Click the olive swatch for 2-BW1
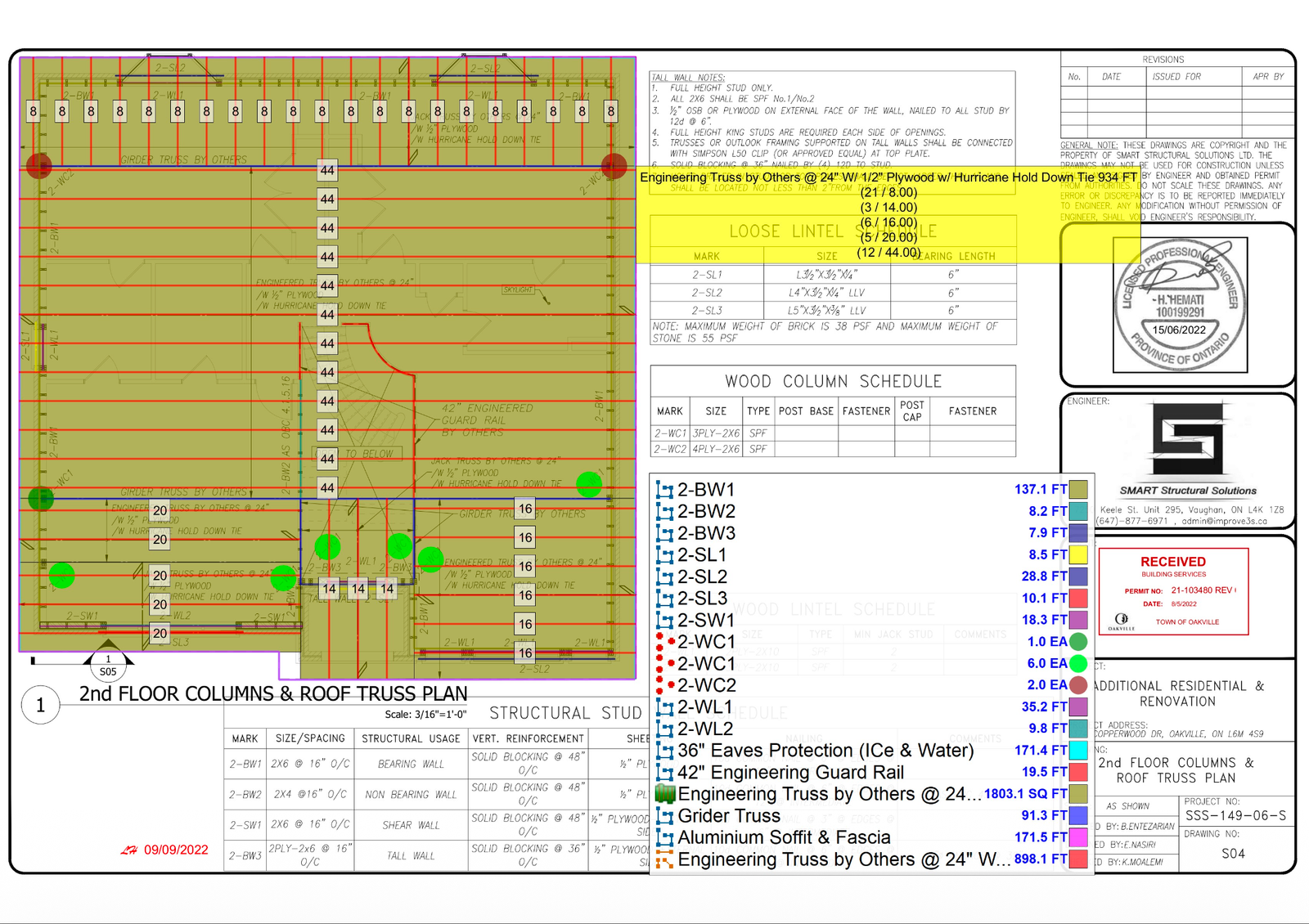The height and width of the screenshot is (924, 1309). [x=1079, y=489]
